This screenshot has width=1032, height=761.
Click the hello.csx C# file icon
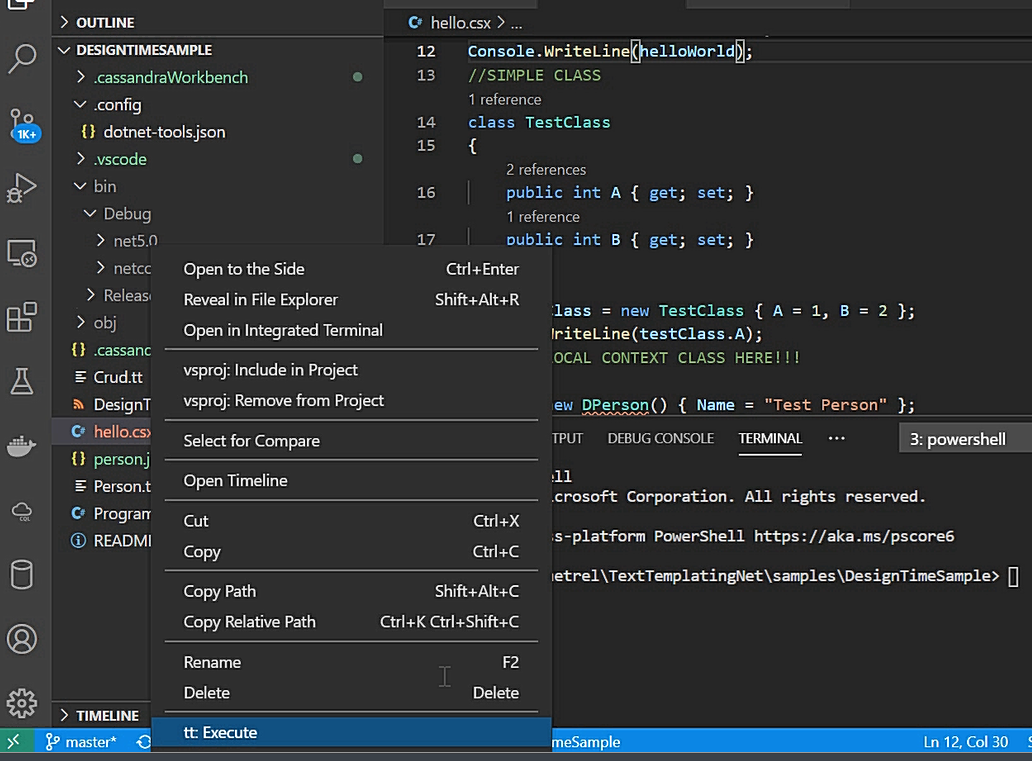78,431
